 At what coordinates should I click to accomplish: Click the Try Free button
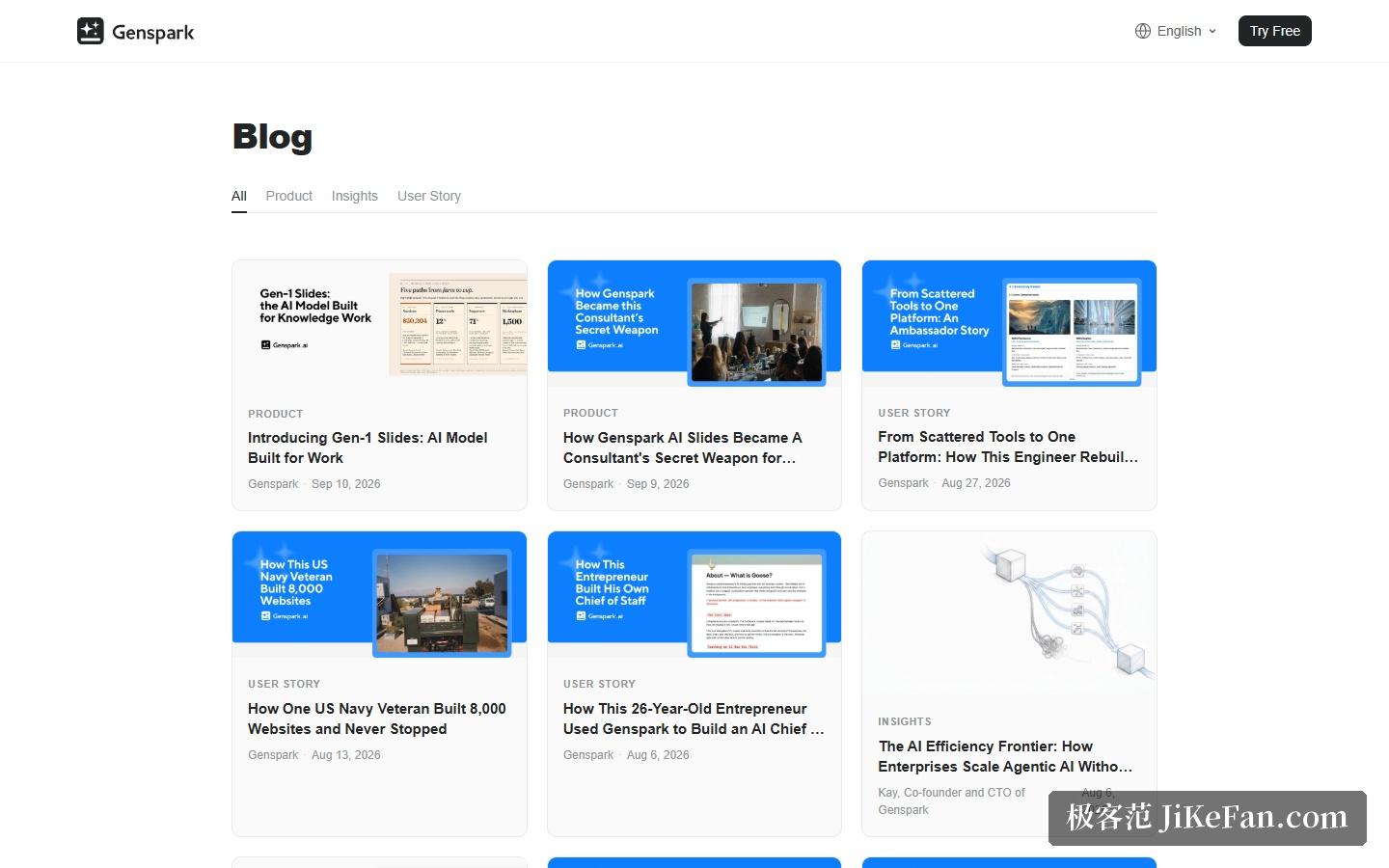tap(1275, 31)
